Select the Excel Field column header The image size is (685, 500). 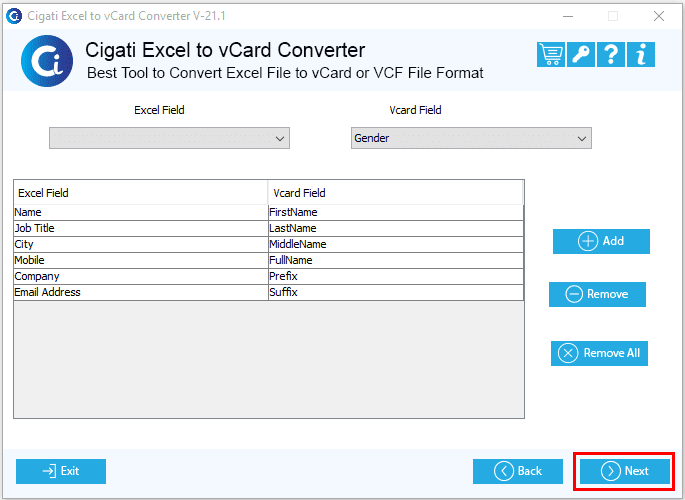141,193
